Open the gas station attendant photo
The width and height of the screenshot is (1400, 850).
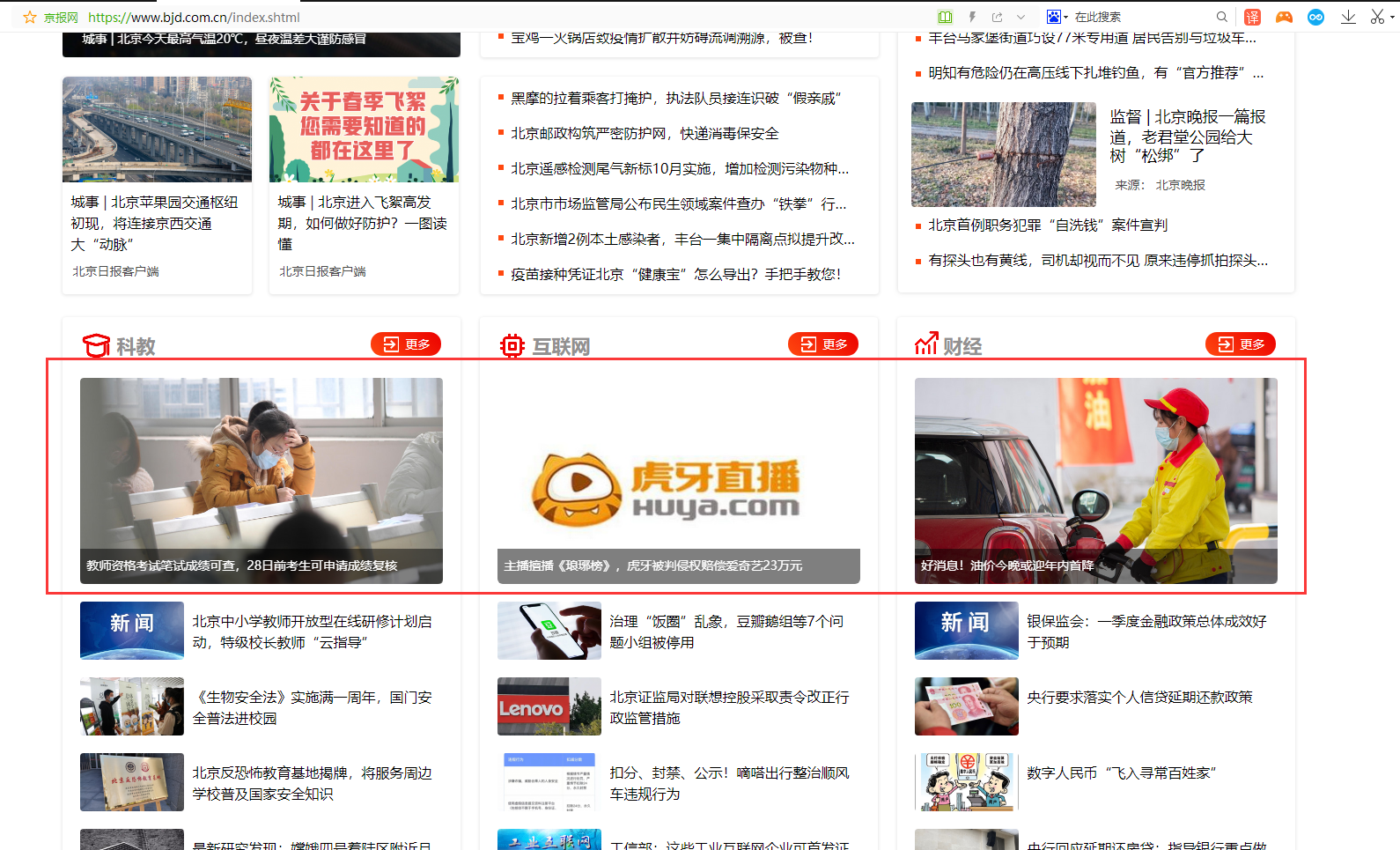1096,481
